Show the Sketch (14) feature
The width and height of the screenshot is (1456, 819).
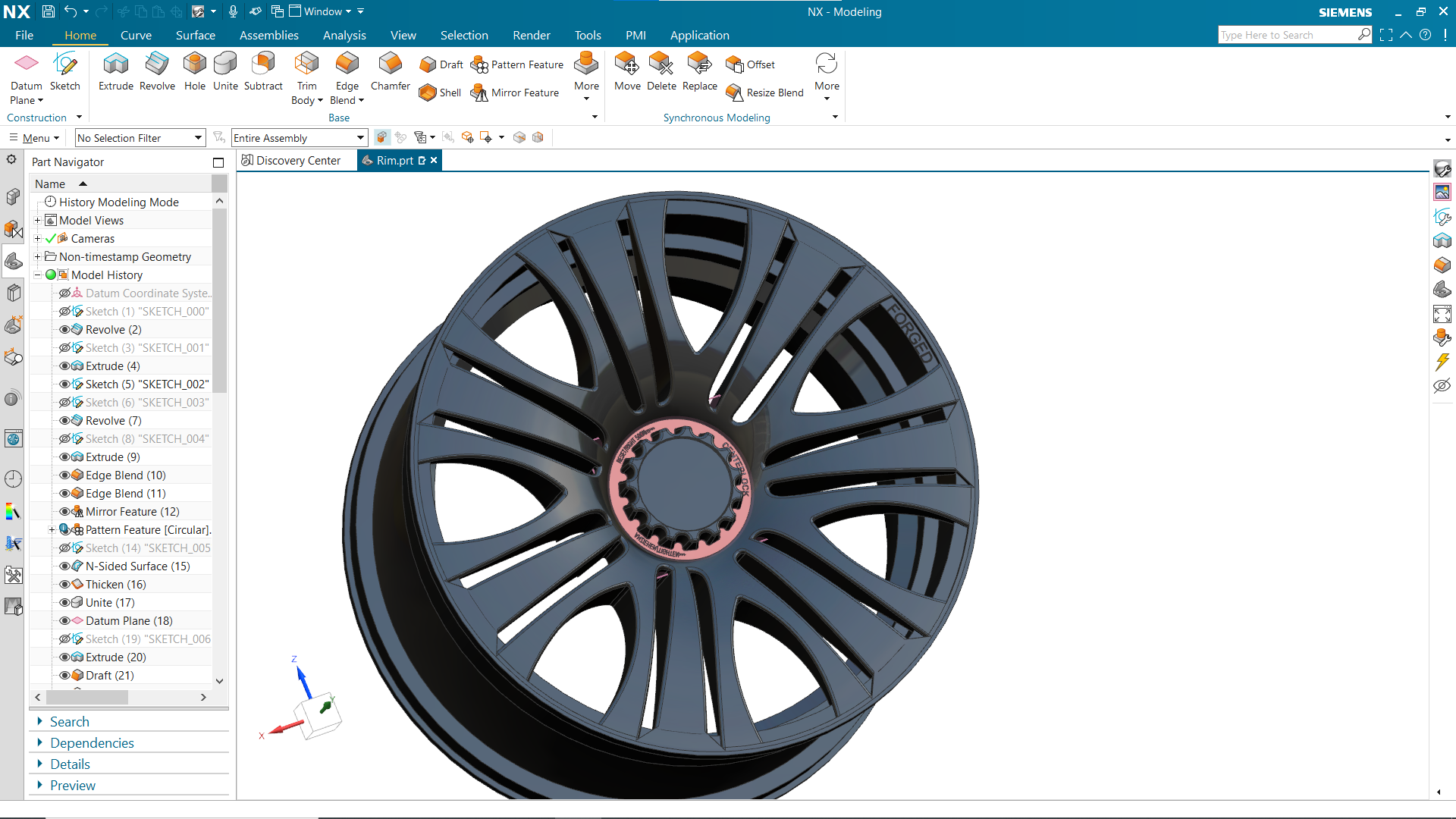pyautogui.click(x=64, y=548)
